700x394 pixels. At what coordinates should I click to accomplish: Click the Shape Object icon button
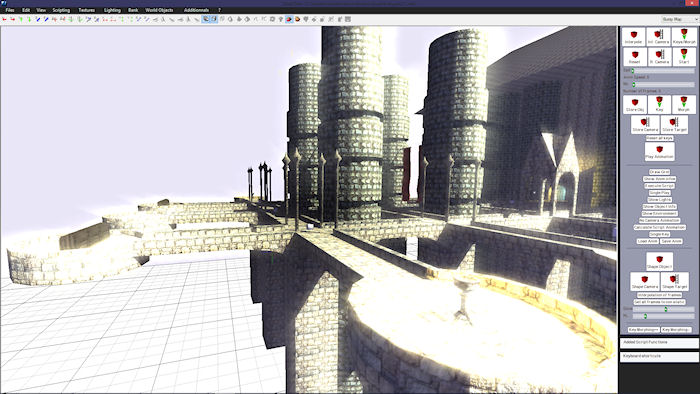click(659, 261)
